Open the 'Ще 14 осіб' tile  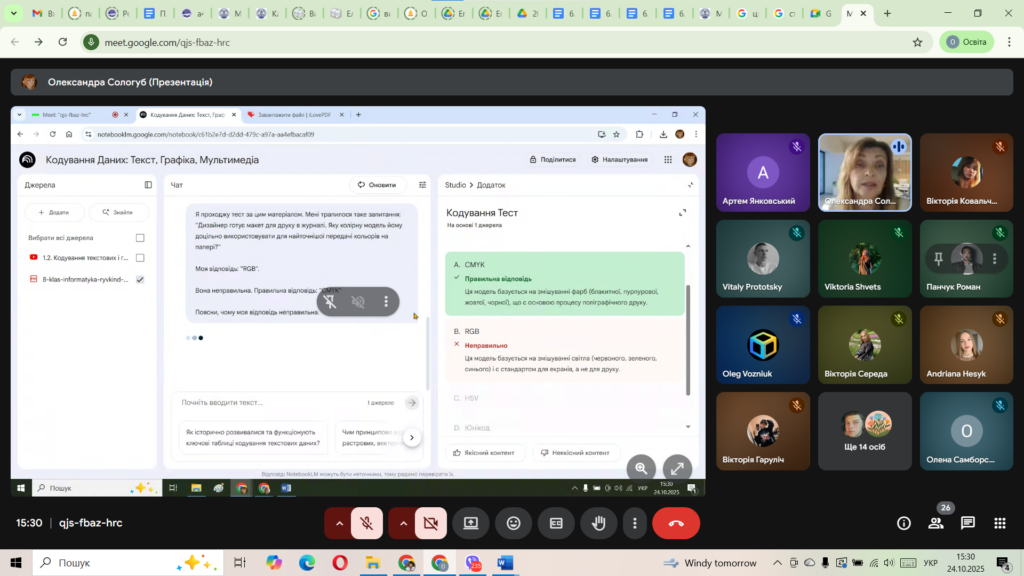pyautogui.click(x=865, y=431)
